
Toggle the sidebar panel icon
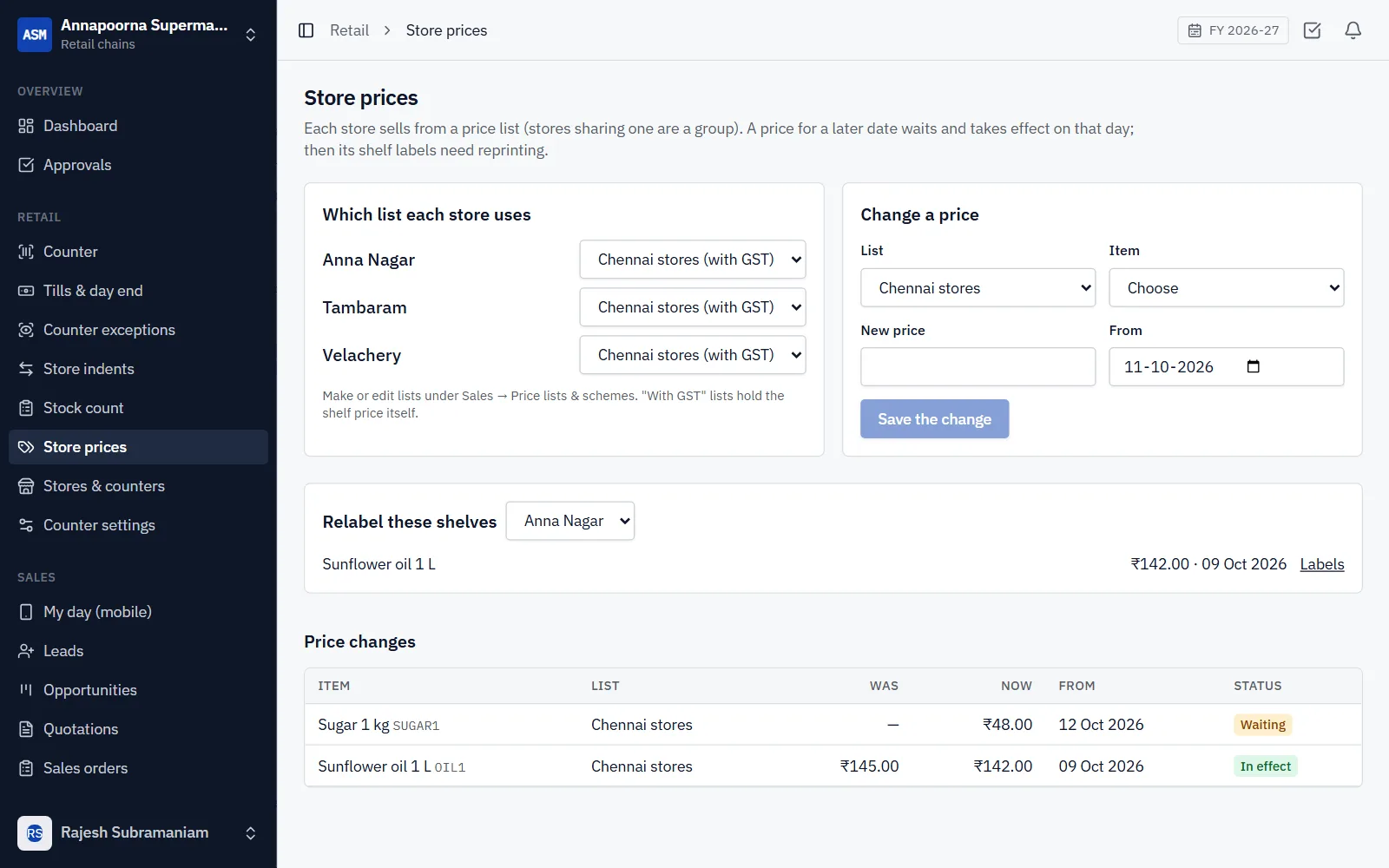(306, 30)
